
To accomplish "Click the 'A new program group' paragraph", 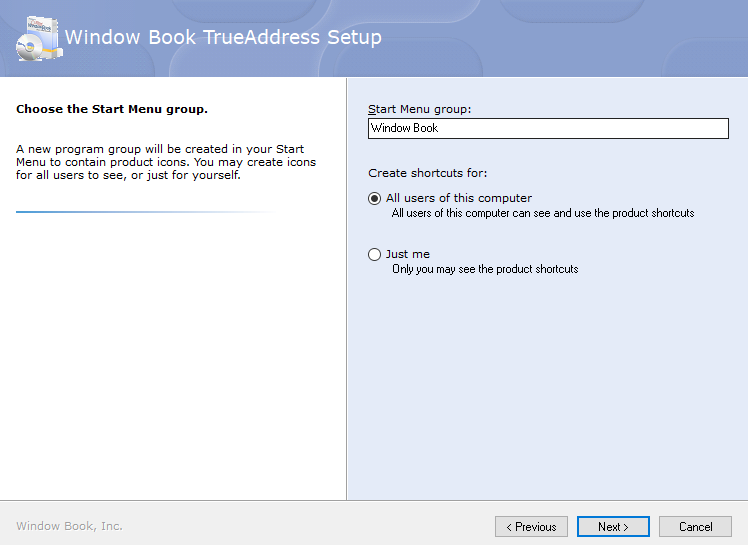I will [x=166, y=162].
